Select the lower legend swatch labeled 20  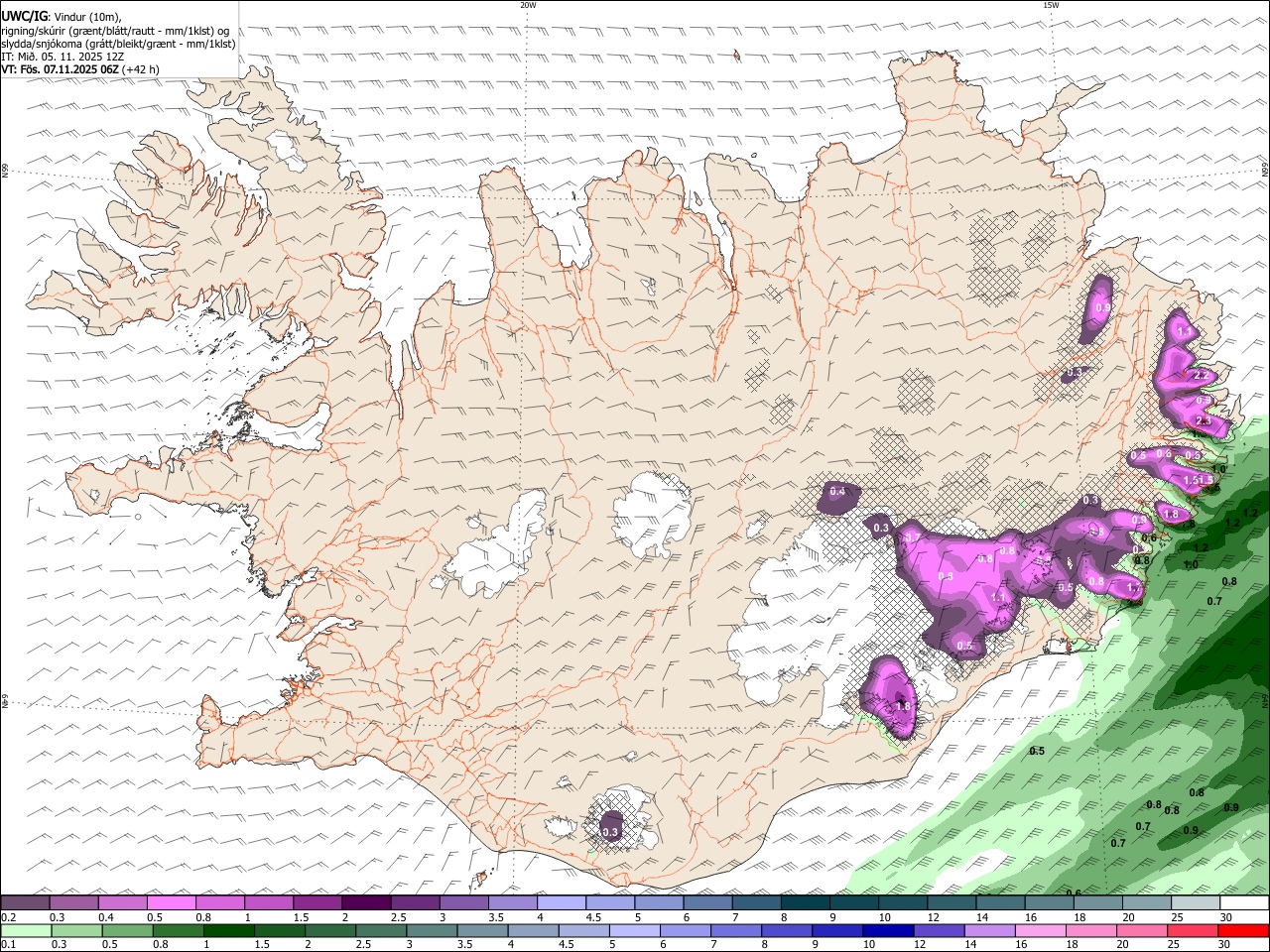tap(1143, 930)
